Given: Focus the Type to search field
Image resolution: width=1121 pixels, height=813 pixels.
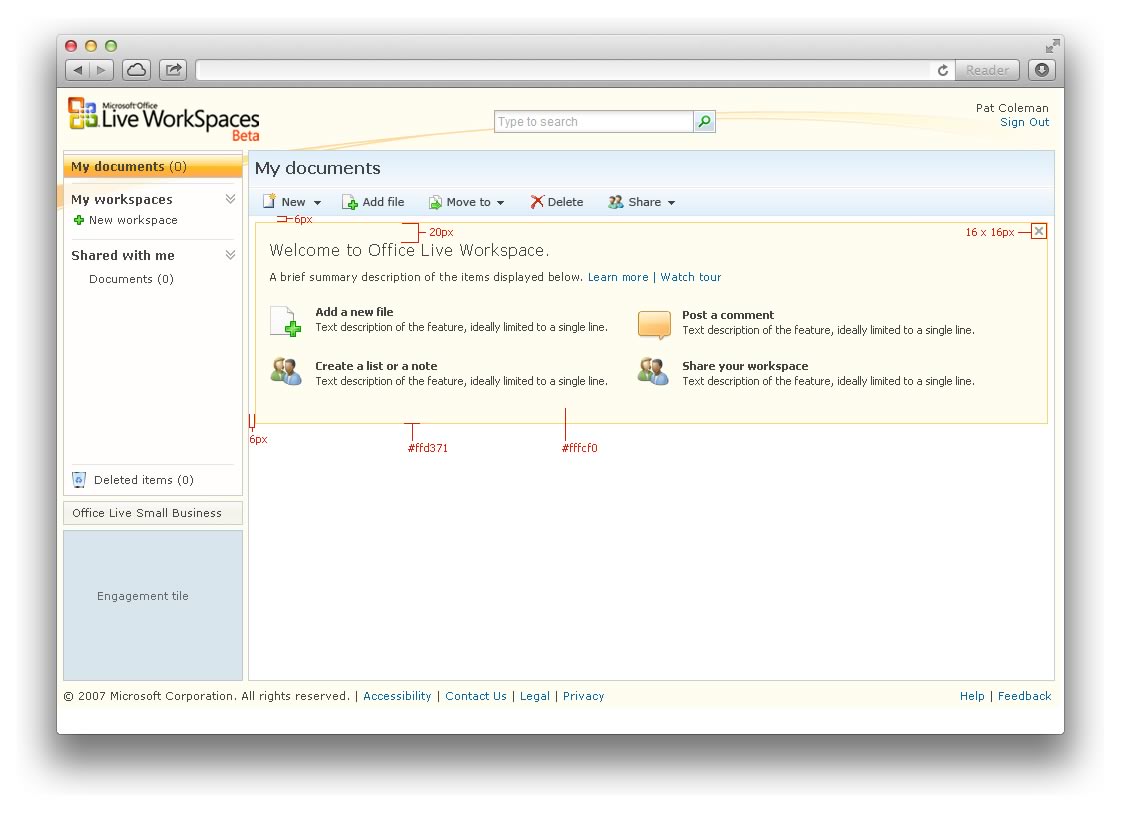Looking at the screenshot, I should pyautogui.click(x=593, y=122).
